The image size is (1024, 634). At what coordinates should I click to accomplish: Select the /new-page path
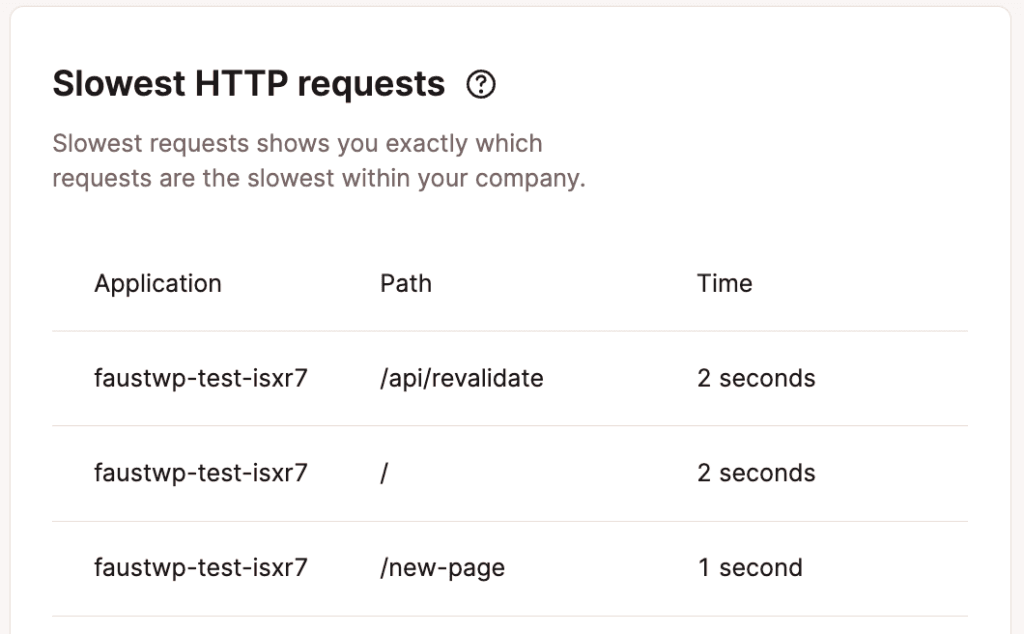coord(442,568)
